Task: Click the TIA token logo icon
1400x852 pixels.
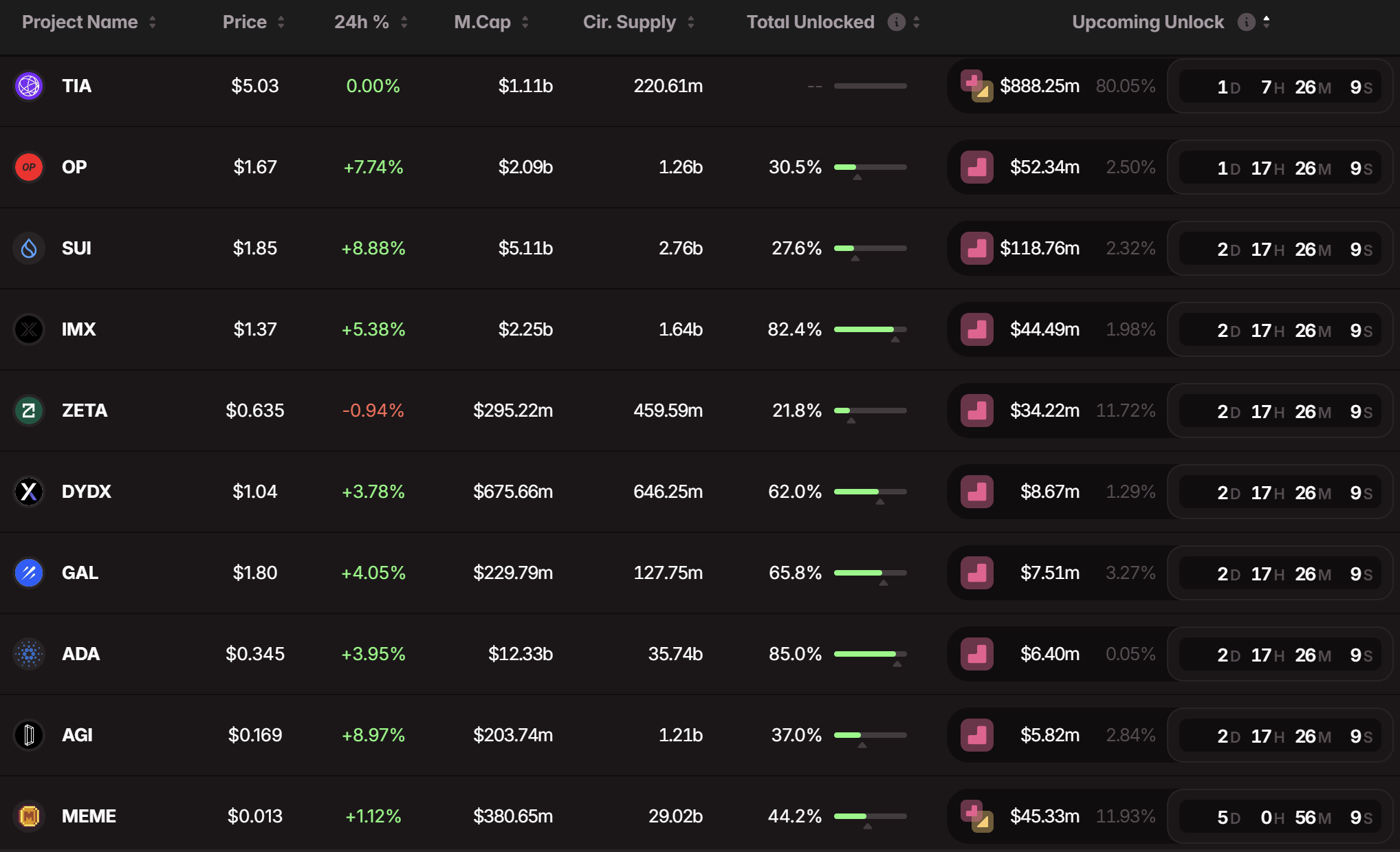Action: point(29,86)
